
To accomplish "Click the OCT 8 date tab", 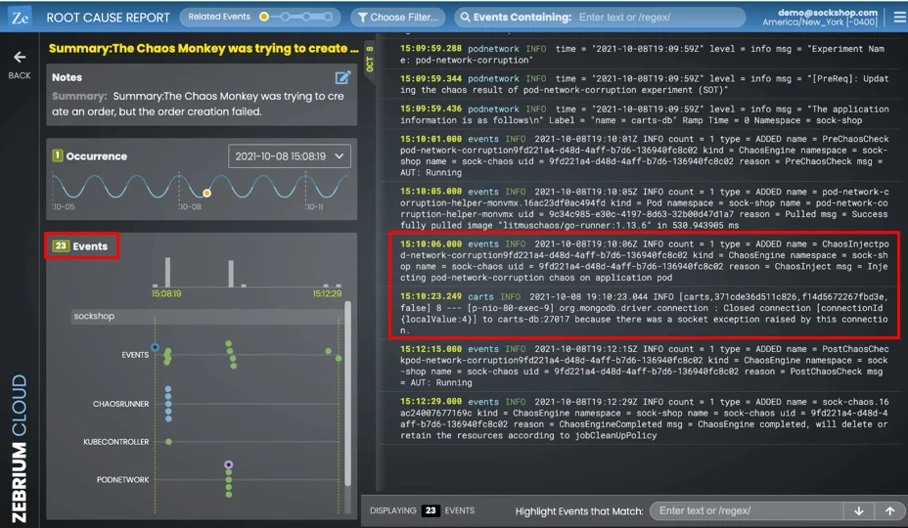I will 369,59.
